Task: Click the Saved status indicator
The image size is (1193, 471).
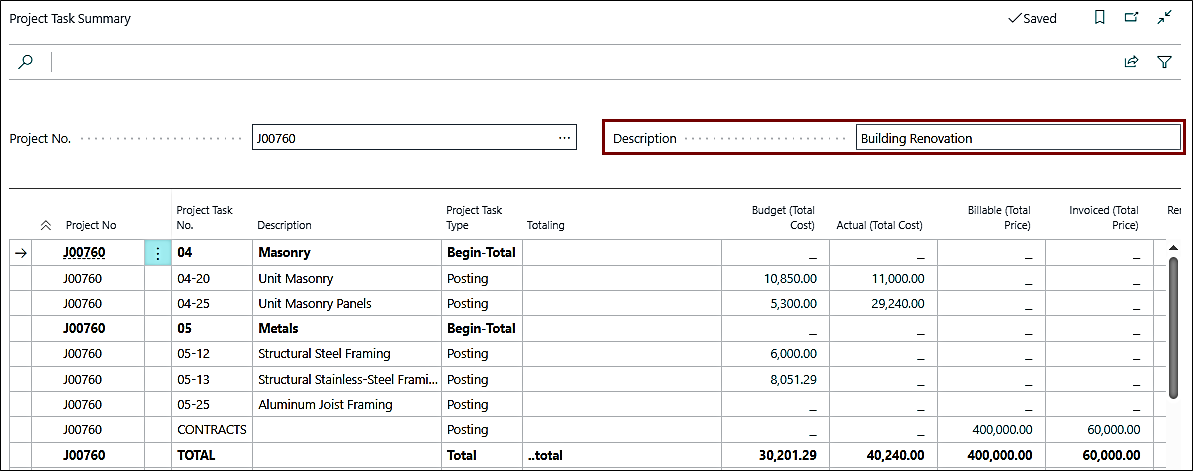Action: coord(1032,18)
